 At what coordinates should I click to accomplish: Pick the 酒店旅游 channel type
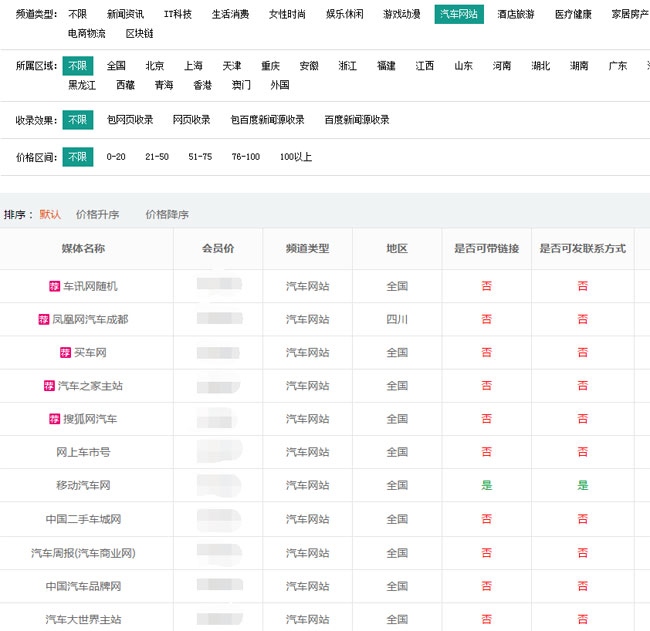[516, 15]
